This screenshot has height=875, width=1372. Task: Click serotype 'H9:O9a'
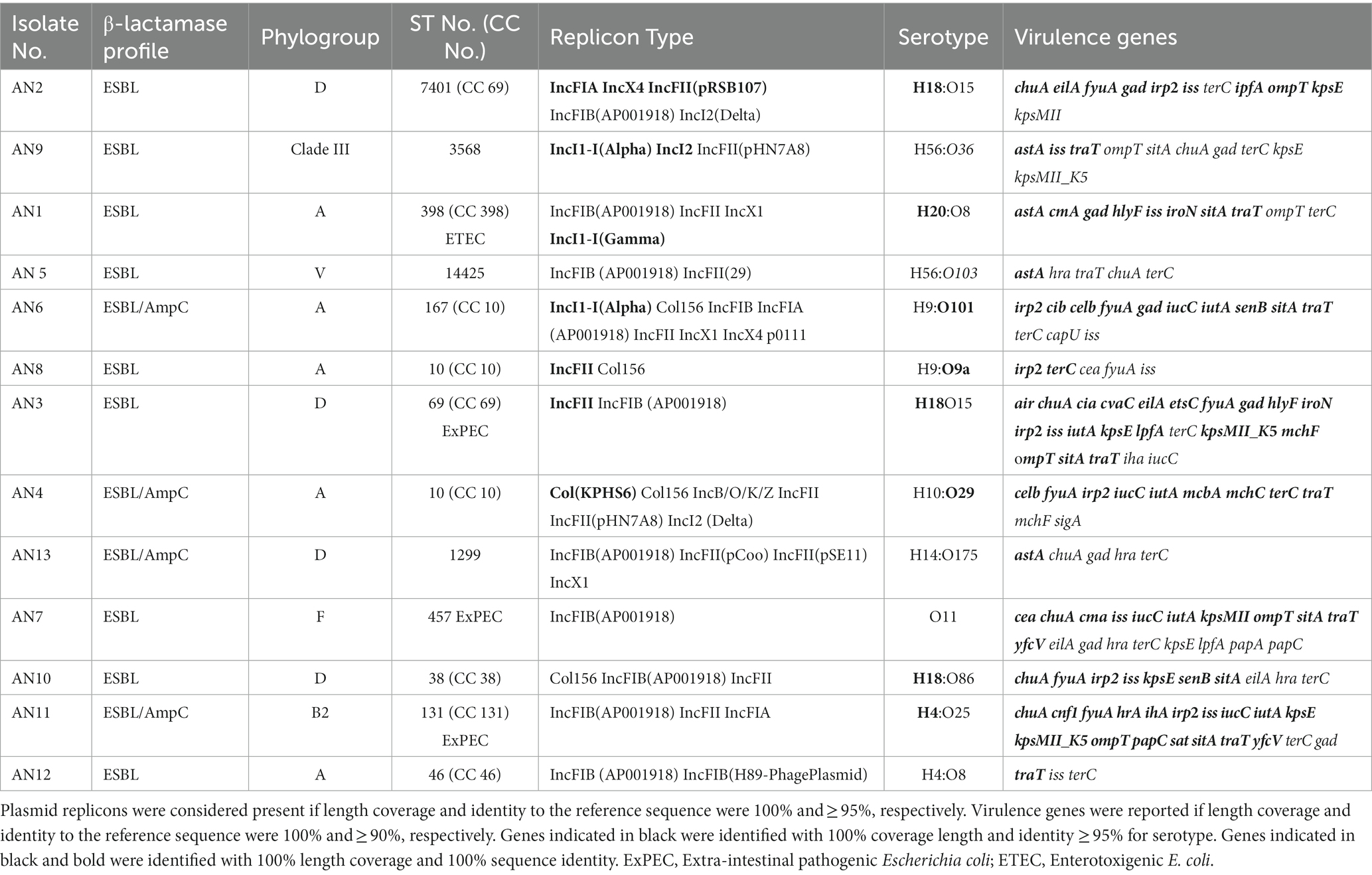point(943,368)
